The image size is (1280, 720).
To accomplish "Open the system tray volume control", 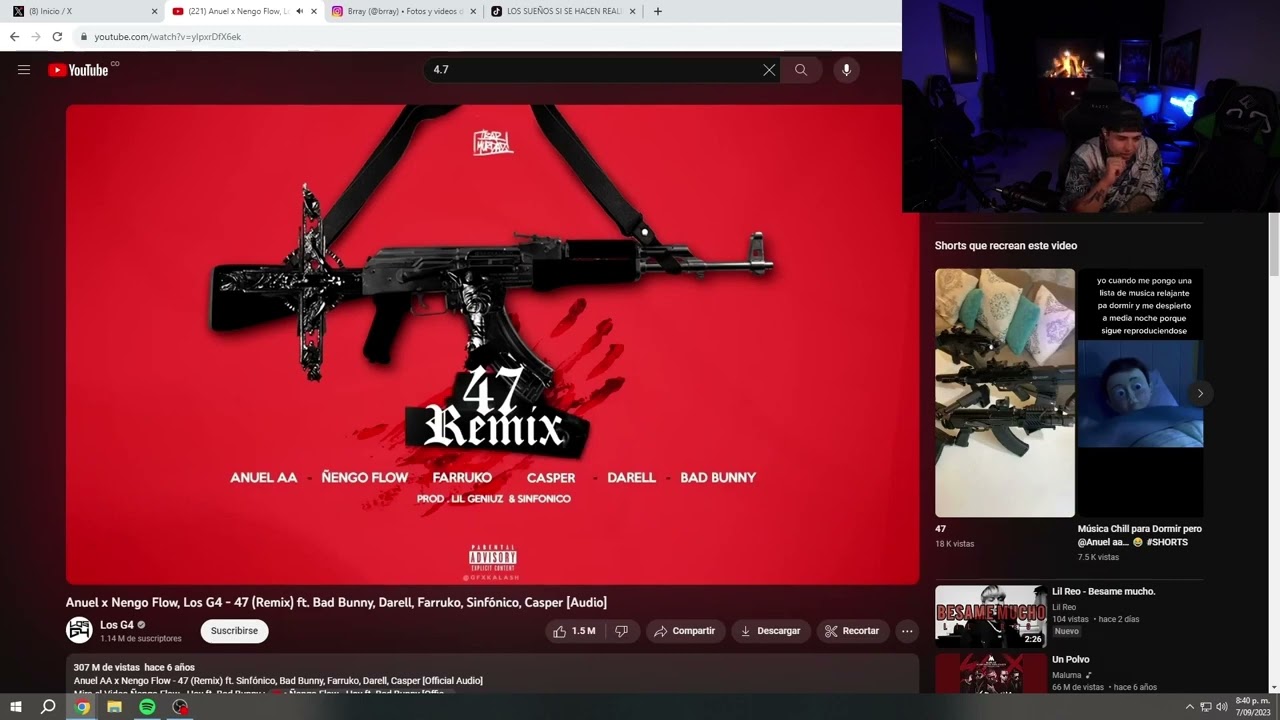I will pos(1221,707).
